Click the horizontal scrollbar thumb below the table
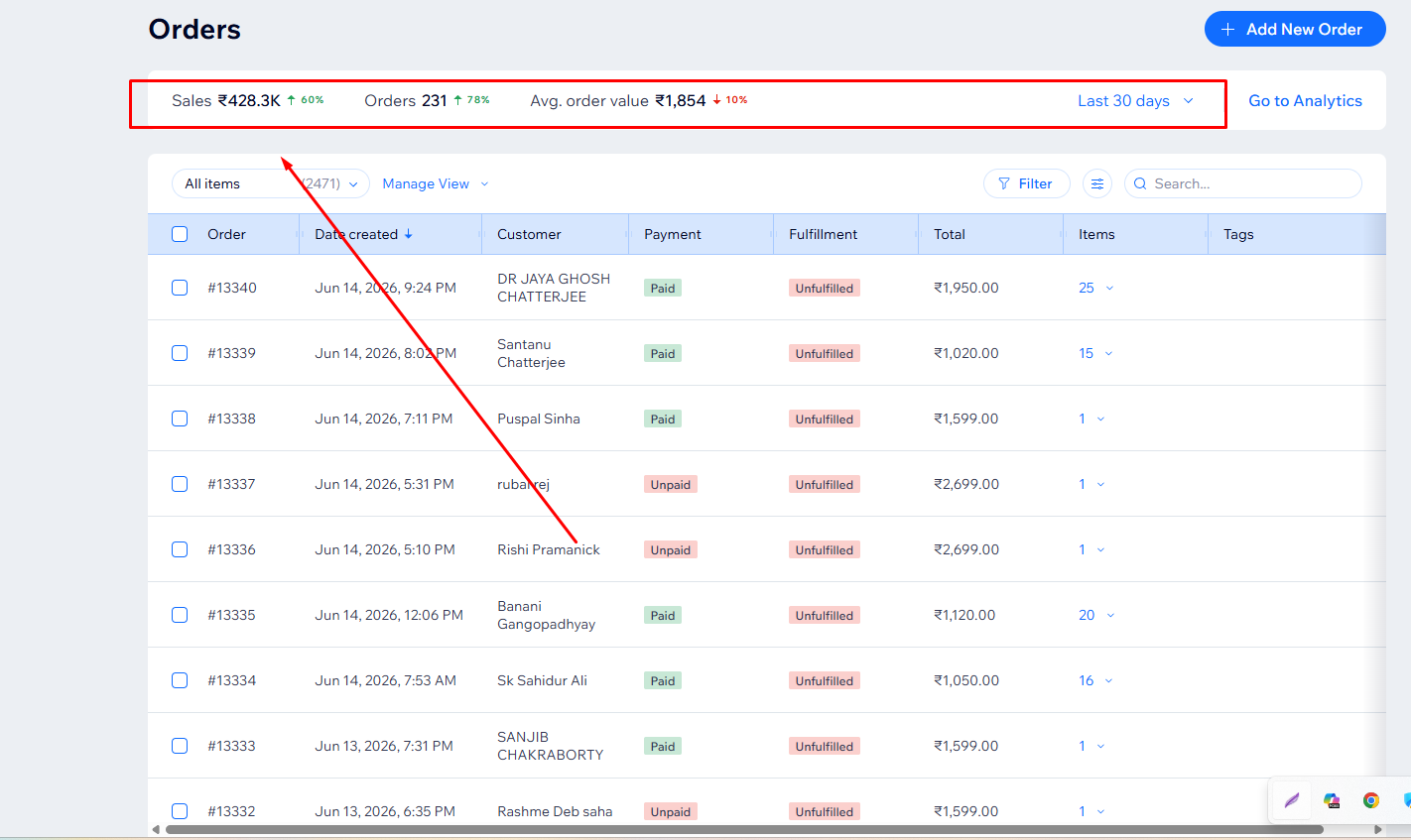Viewport: 1411px width, 840px height. point(744,829)
